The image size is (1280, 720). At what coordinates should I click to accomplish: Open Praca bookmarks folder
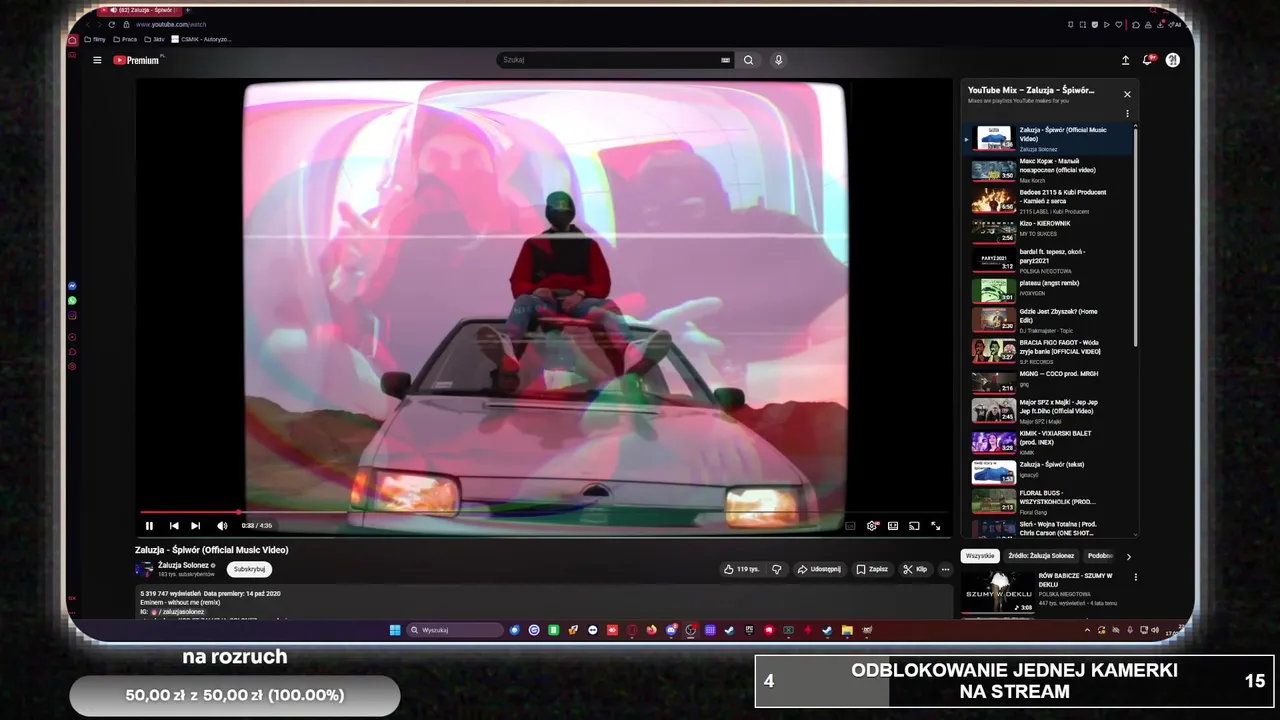click(x=124, y=39)
